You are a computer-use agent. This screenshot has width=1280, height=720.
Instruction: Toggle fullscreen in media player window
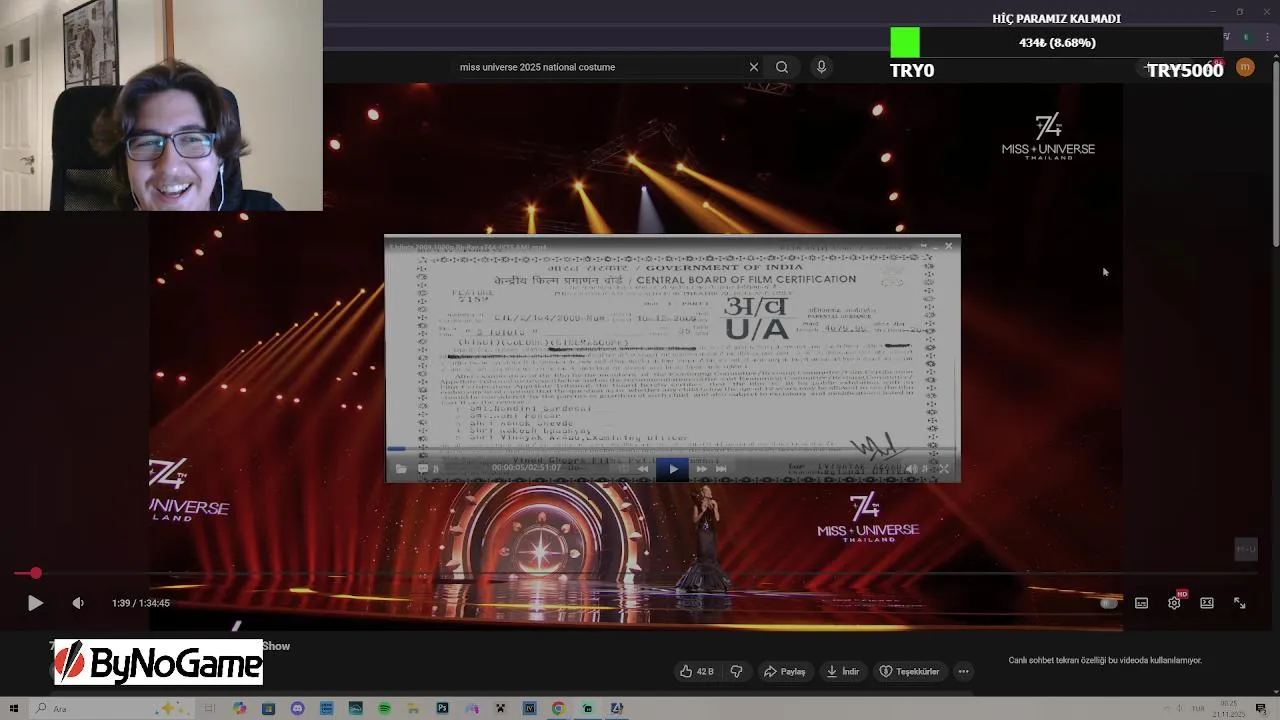point(943,469)
